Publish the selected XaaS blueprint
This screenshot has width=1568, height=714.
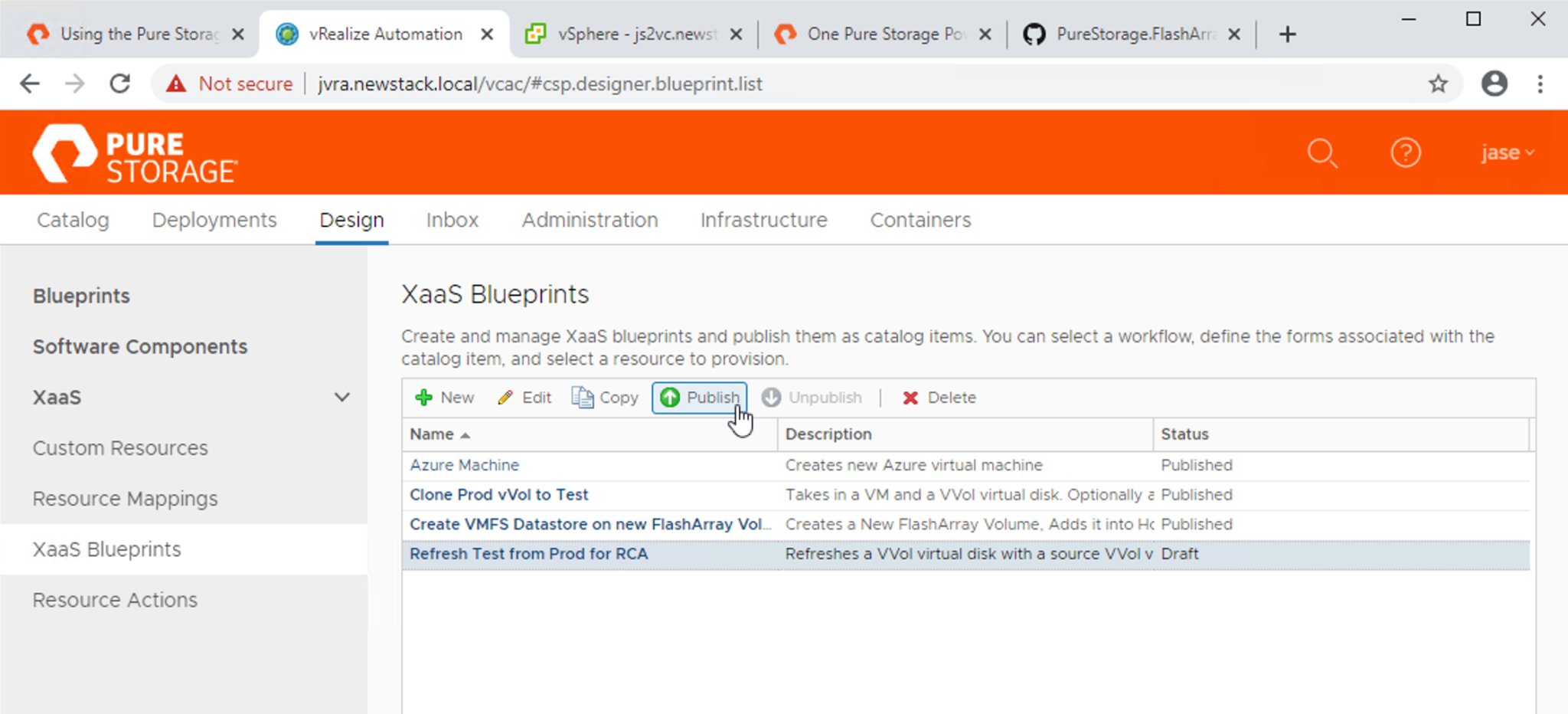(700, 398)
